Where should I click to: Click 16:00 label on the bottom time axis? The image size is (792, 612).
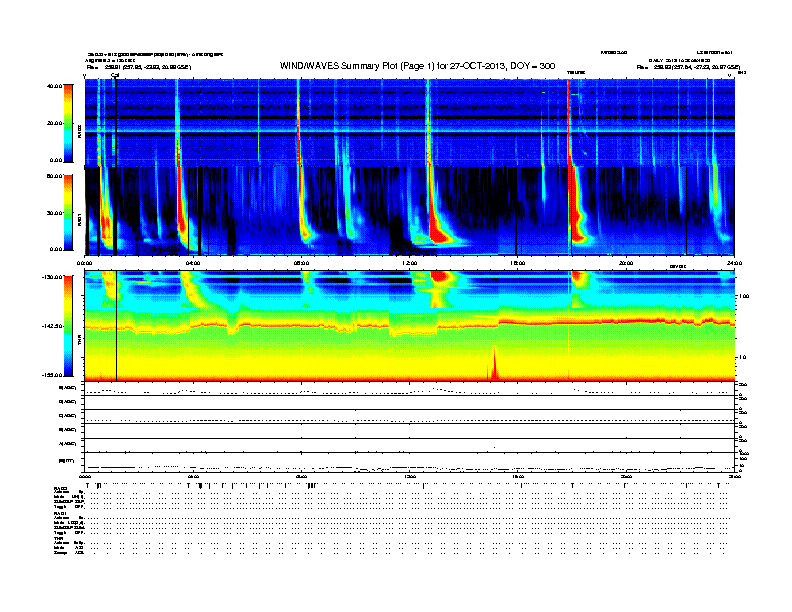coord(518,476)
